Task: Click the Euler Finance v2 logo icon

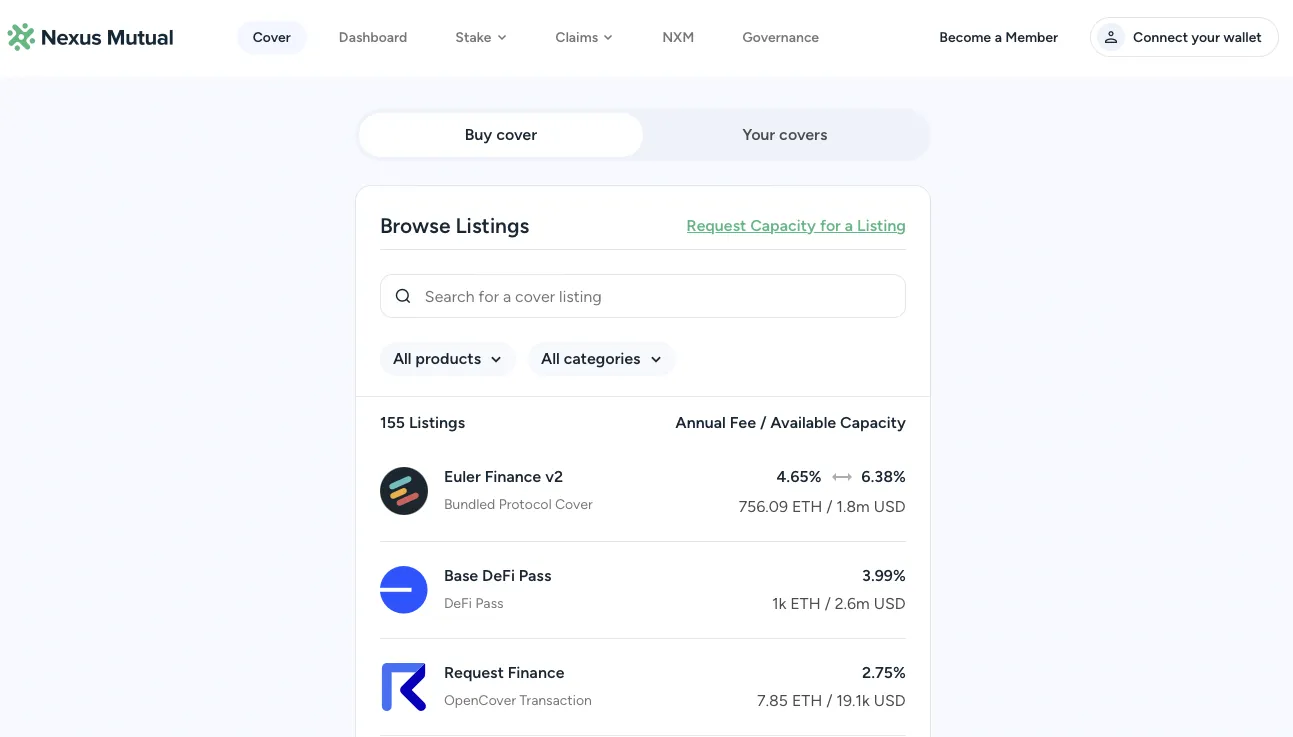Action: (x=404, y=491)
